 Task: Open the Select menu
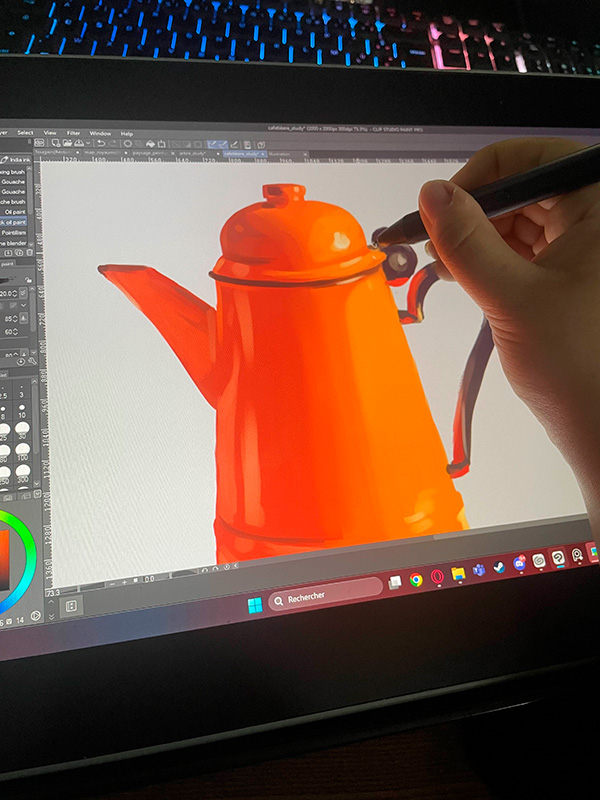tap(25, 133)
